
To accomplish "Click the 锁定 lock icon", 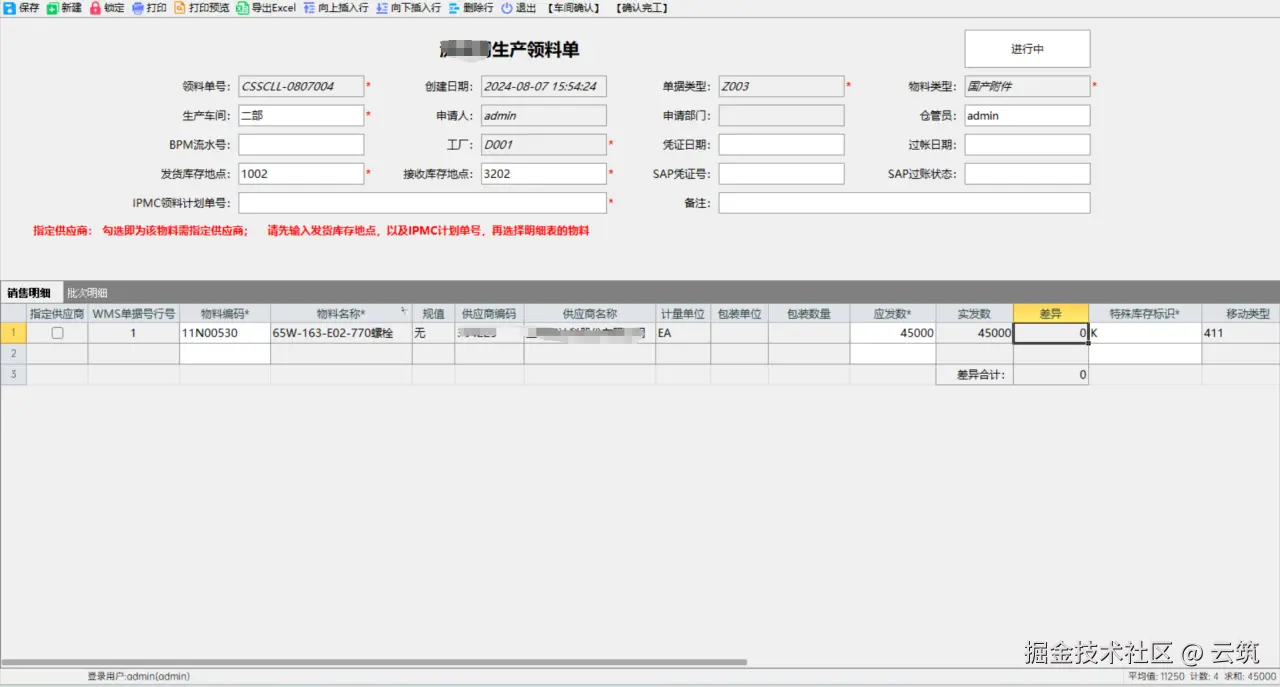I will [x=96, y=8].
